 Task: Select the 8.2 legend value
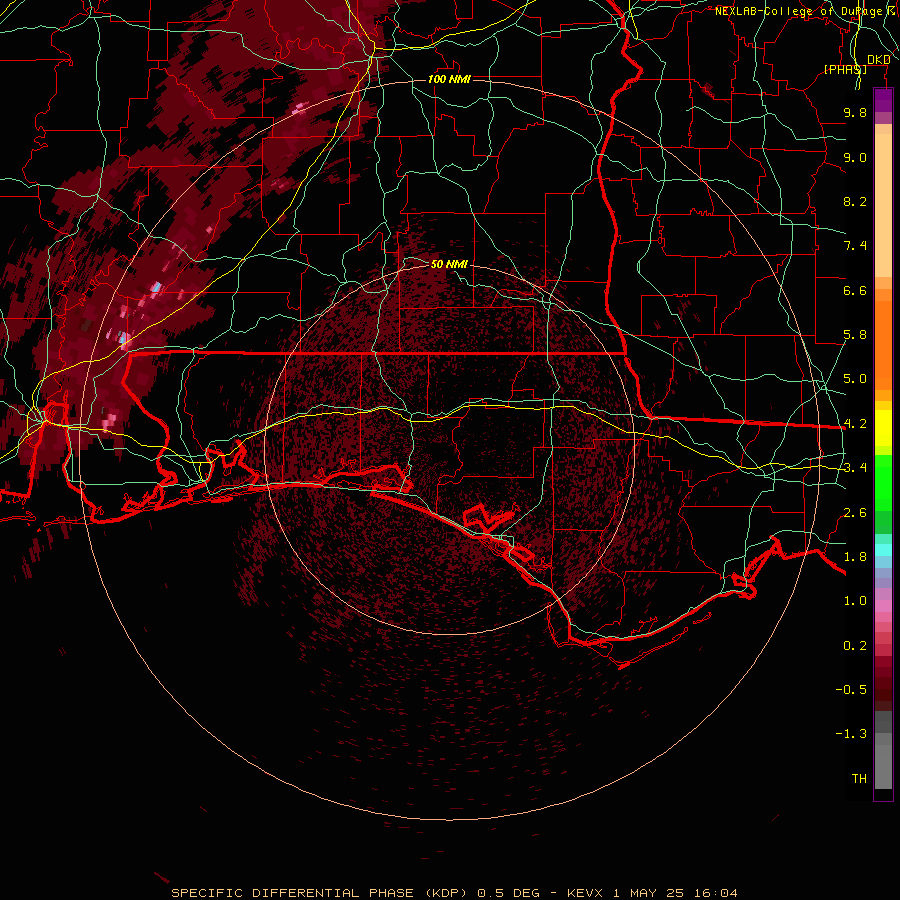[x=855, y=201]
